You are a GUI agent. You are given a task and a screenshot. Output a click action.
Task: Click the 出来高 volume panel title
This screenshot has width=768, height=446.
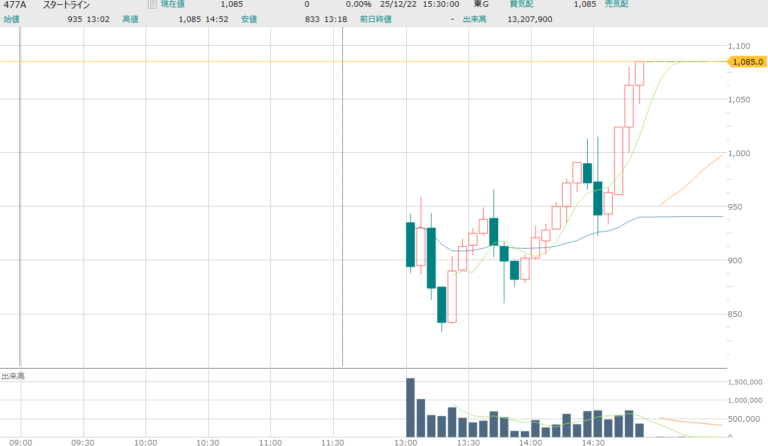13,376
